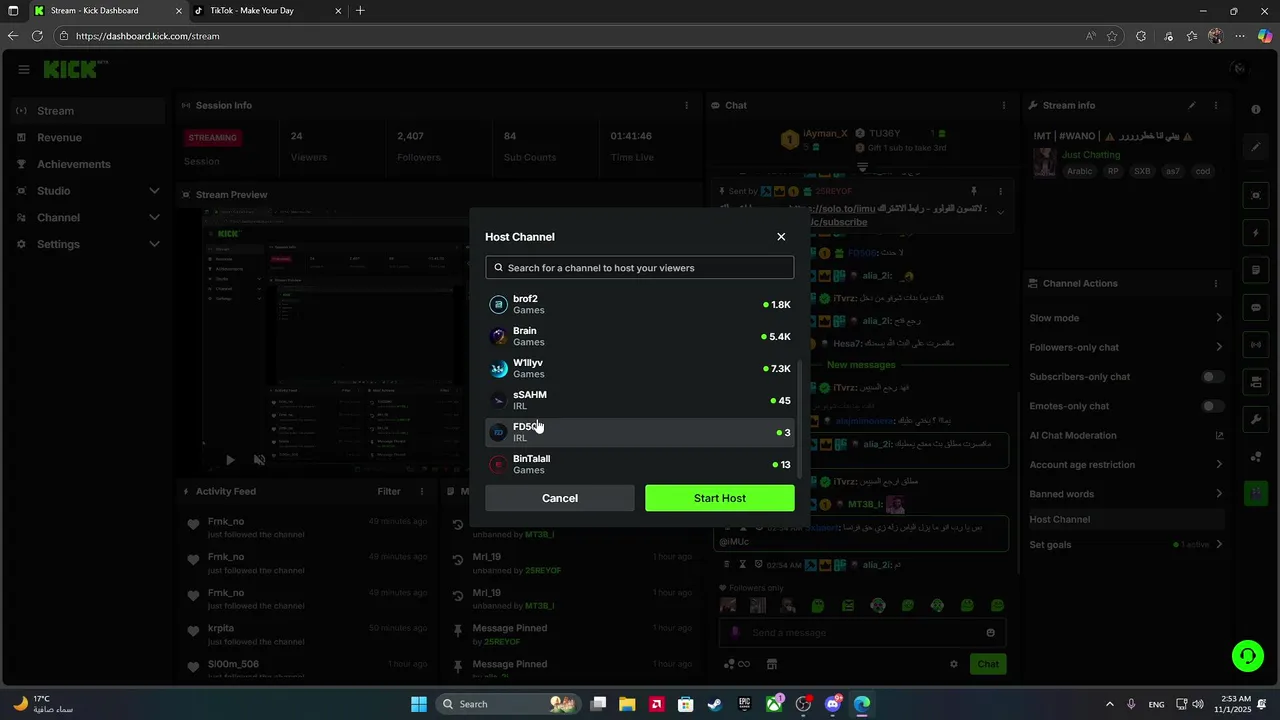
Task: Click the lightning bolt icon in right rail
Action: (x=1256, y=233)
